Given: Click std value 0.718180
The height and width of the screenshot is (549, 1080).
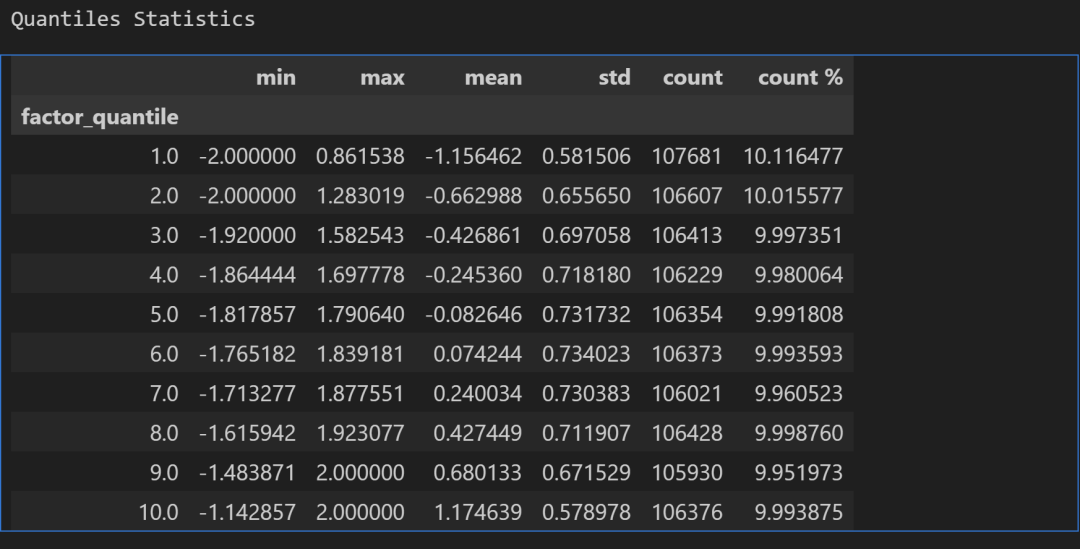Looking at the screenshot, I should (586, 275).
